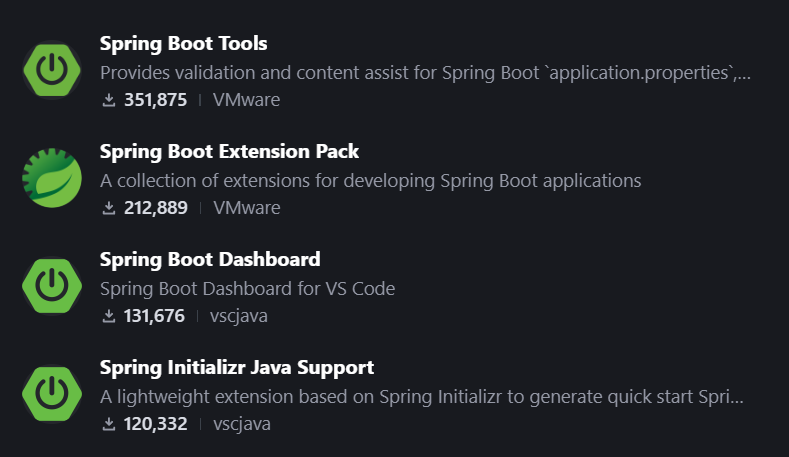
Task: Click download icon beside 351,875
Action: click(109, 100)
